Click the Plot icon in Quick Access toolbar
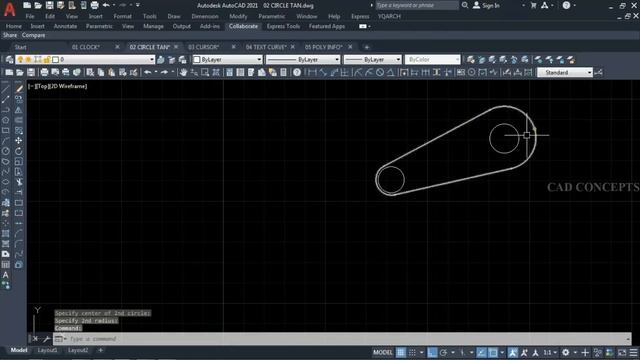This screenshot has height=360, width=640. 94,5
